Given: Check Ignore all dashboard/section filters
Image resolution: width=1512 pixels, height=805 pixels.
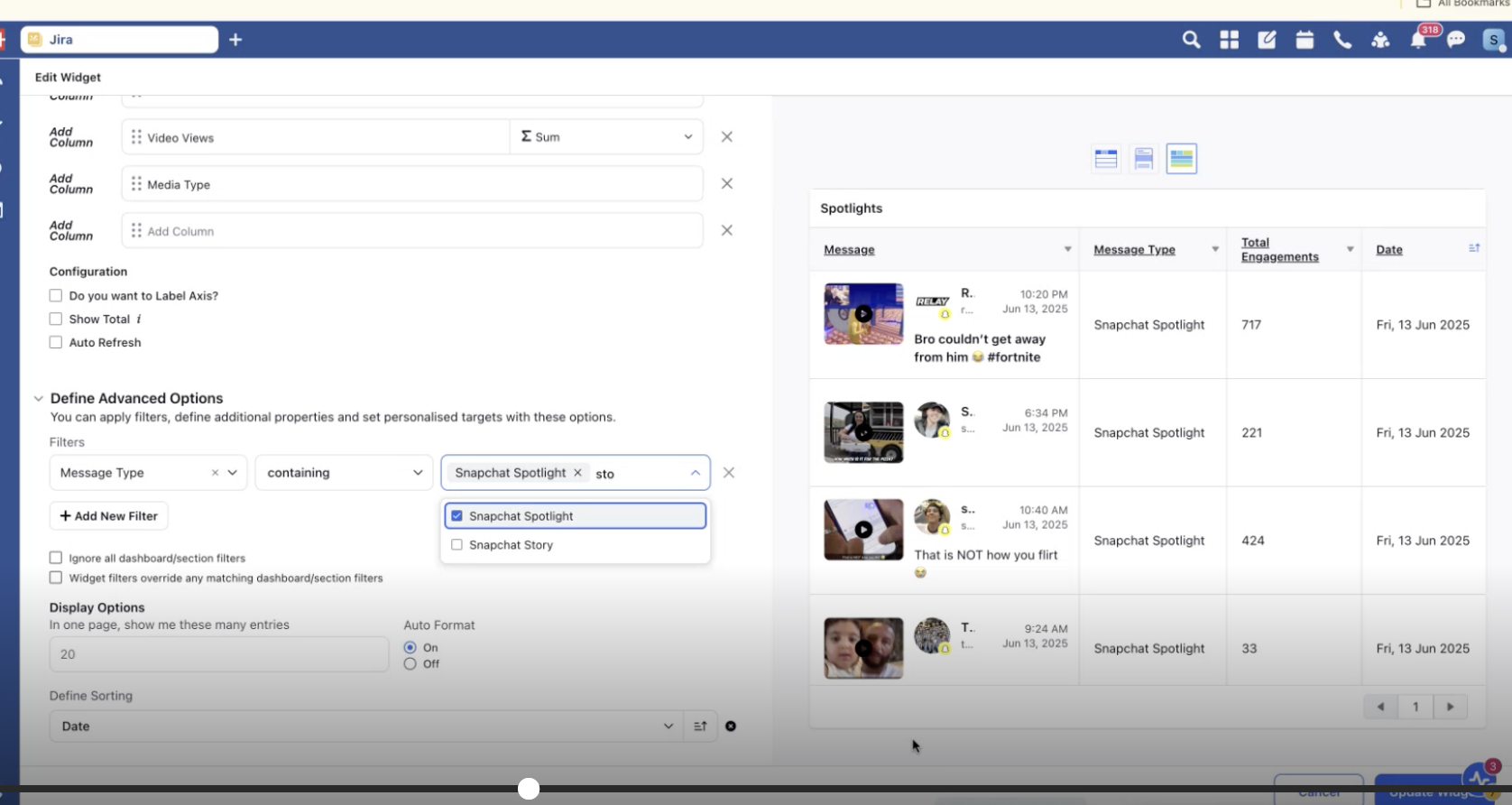Looking at the screenshot, I should coord(56,559).
